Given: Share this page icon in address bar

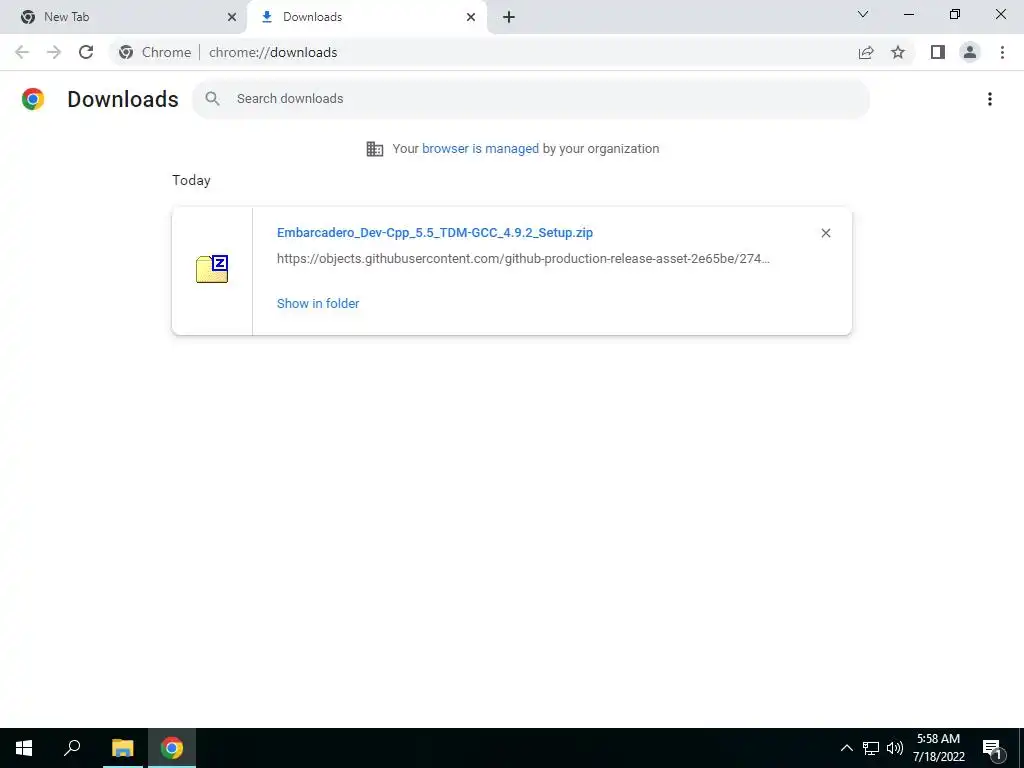Looking at the screenshot, I should coord(866,52).
